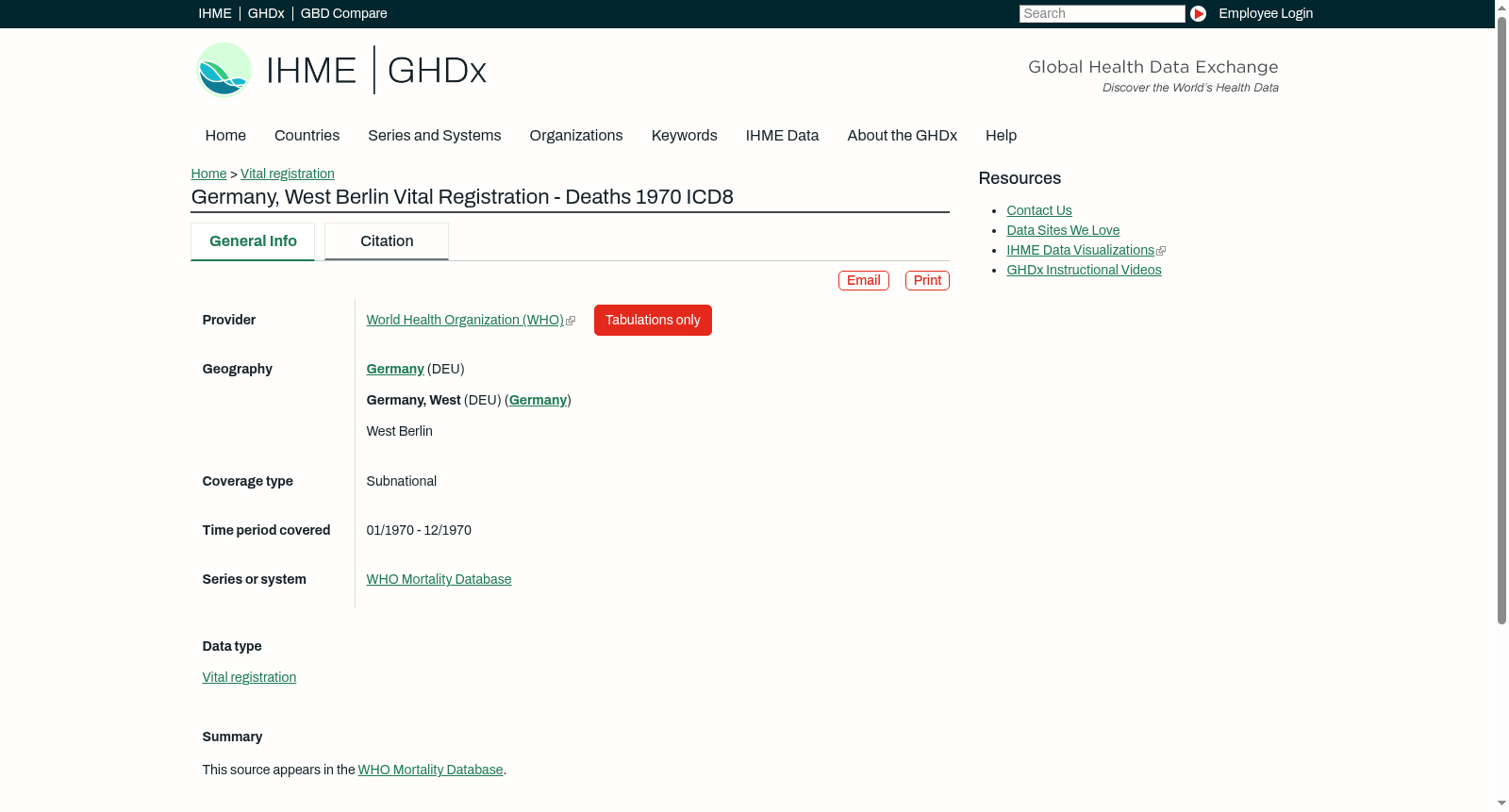The height and width of the screenshot is (812, 1509).
Task: Open WHO Mortality Database link in Summary
Action: [430, 771]
